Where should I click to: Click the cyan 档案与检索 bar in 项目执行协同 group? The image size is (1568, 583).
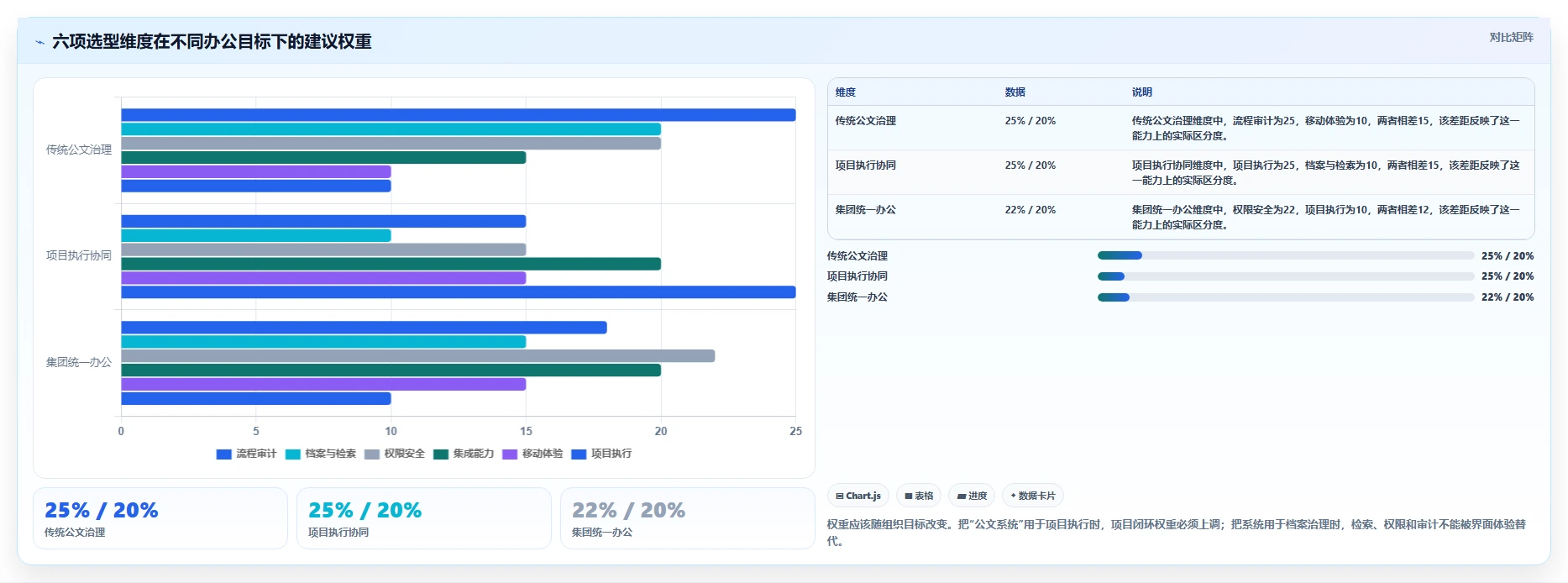pyautogui.click(x=256, y=235)
